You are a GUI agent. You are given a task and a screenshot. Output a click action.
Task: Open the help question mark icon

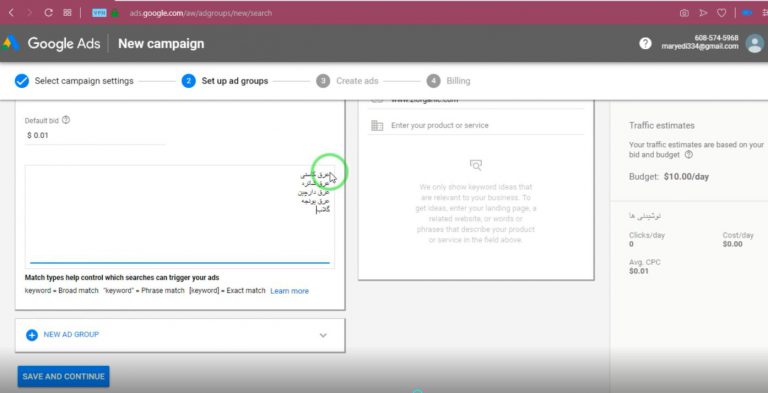pos(645,43)
